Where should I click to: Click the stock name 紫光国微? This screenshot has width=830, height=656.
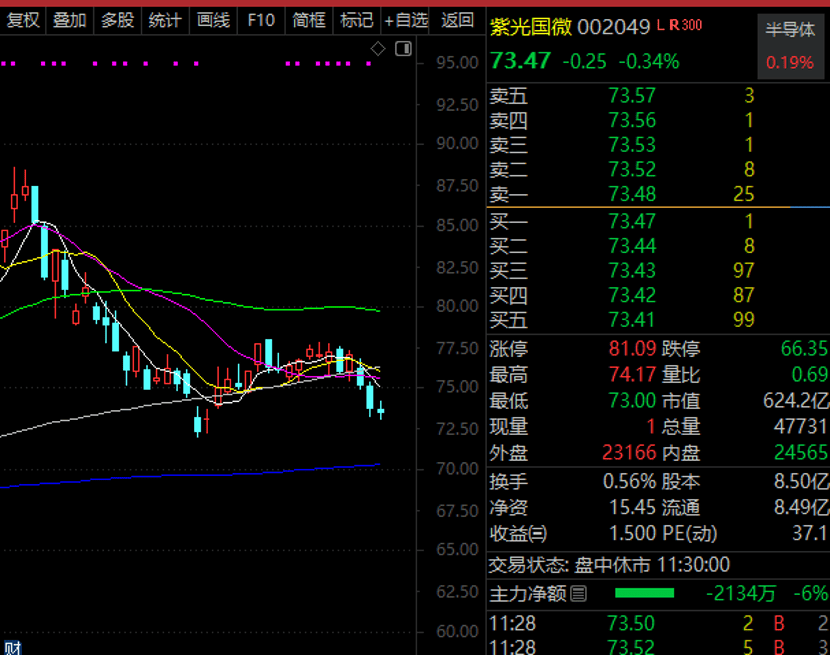[531, 26]
